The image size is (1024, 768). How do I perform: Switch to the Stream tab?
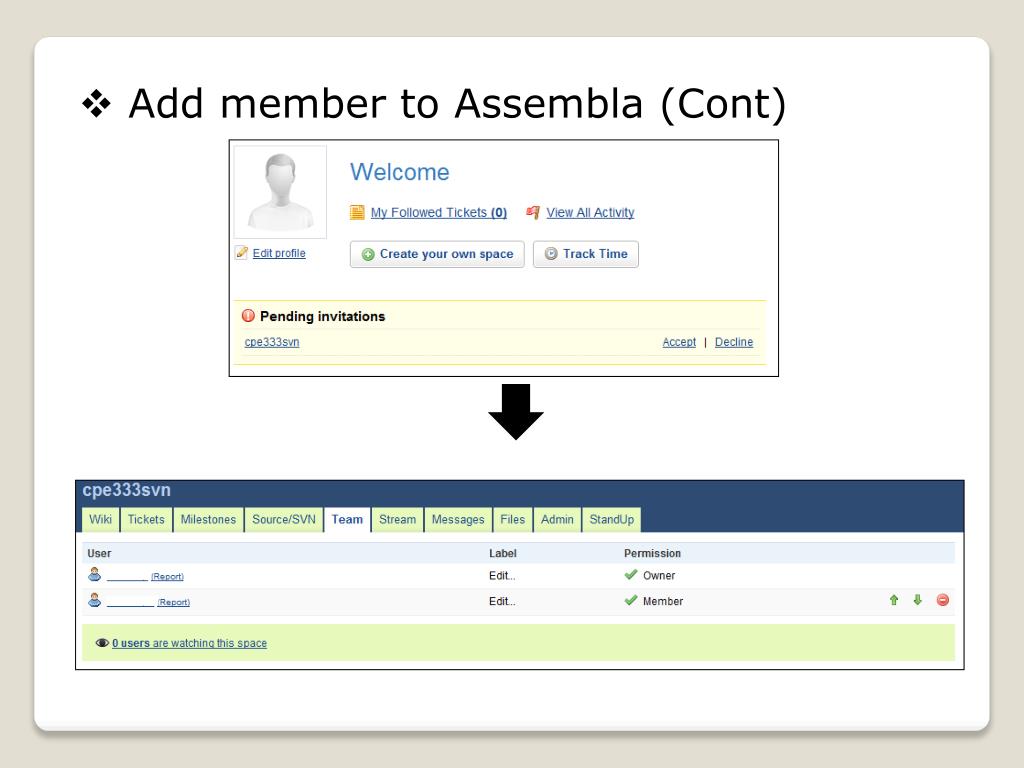(x=398, y=520)
